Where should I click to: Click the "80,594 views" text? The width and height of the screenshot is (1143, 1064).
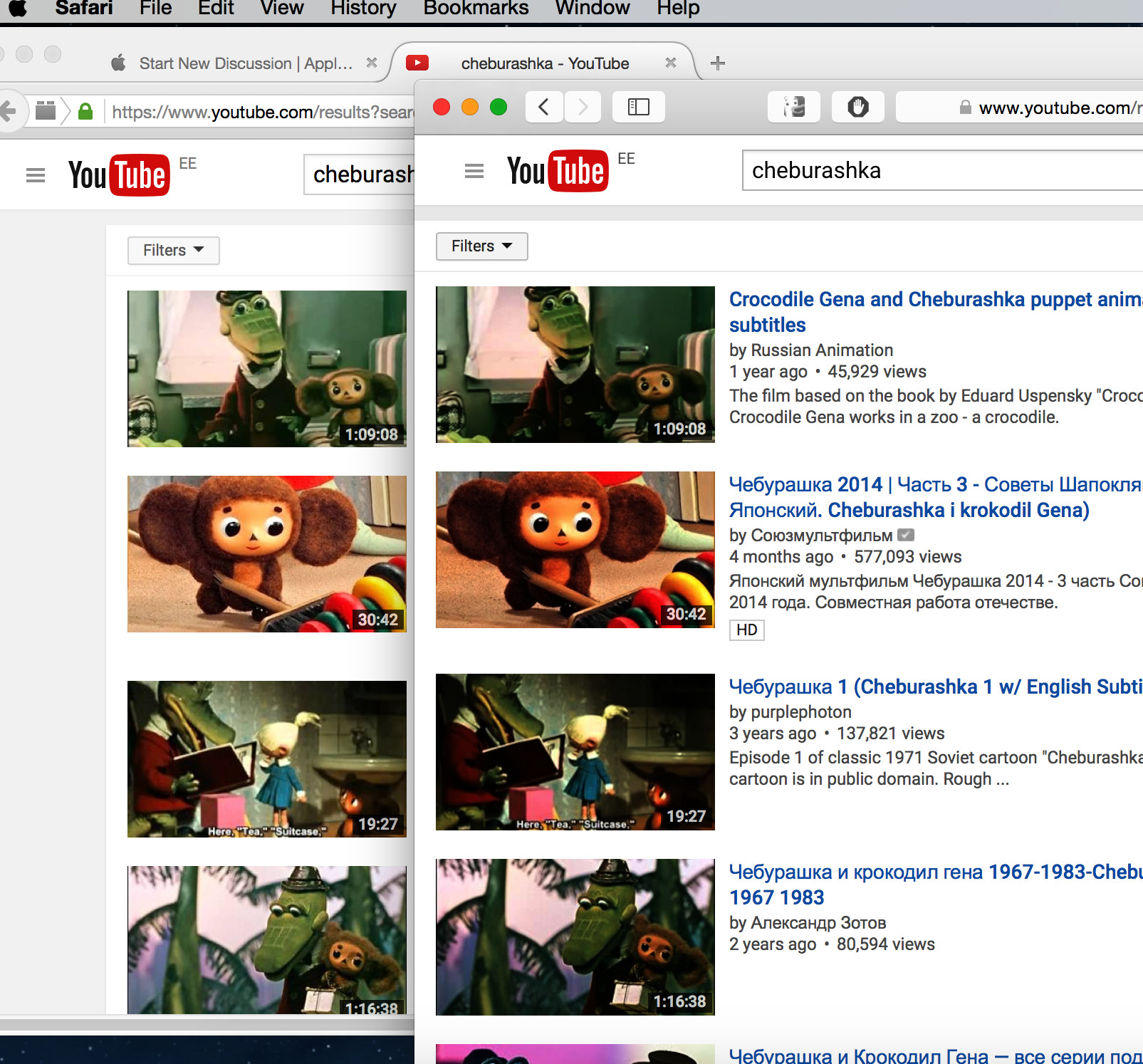(x=886, y=944)
